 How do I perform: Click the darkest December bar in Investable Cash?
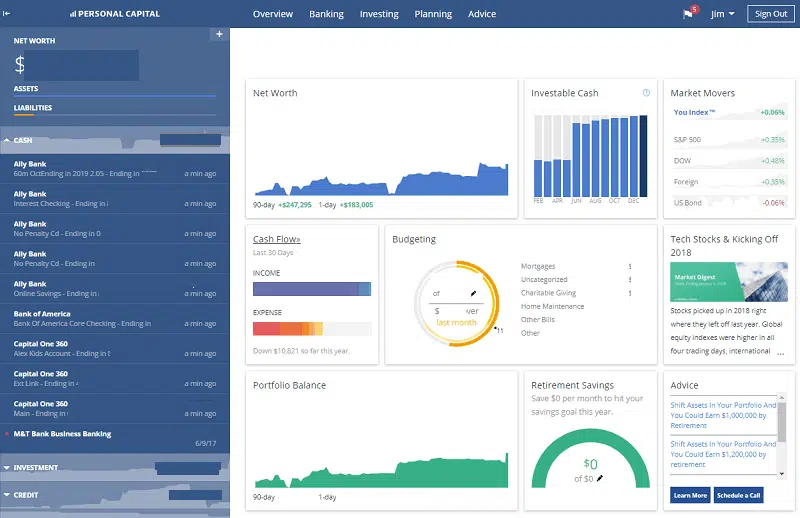(x=643, y=156)
